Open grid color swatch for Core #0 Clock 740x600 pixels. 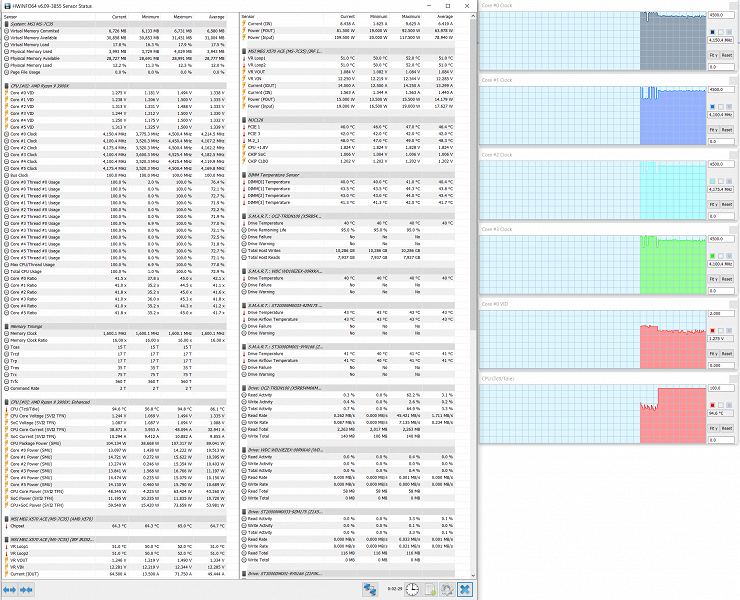click(729, 32)
